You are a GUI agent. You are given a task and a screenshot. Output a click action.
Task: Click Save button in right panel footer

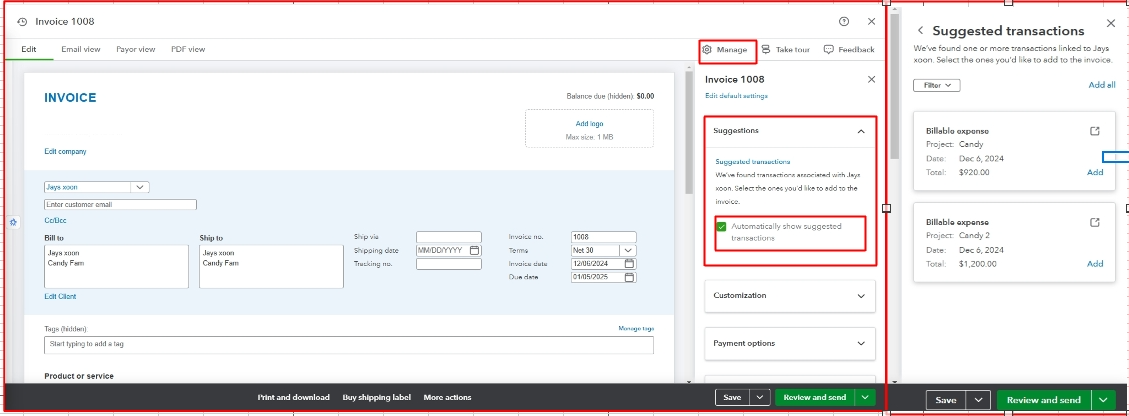click(x=946, y=400)
